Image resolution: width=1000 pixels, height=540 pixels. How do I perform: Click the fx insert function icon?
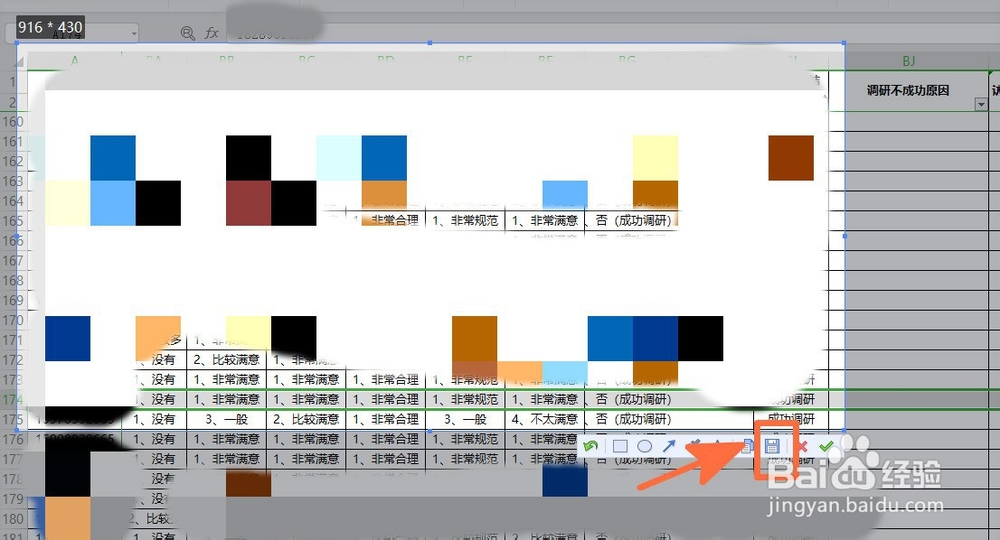212,33
